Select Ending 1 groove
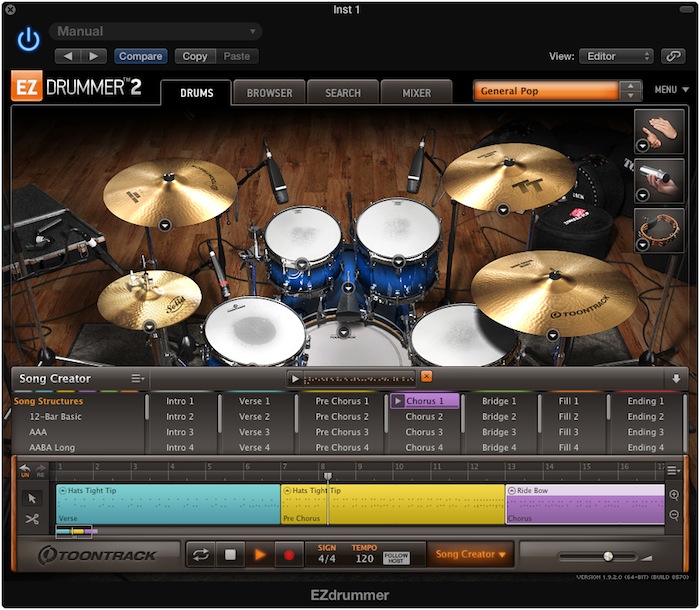Viewport: 700px width, 610px height. 646,401
